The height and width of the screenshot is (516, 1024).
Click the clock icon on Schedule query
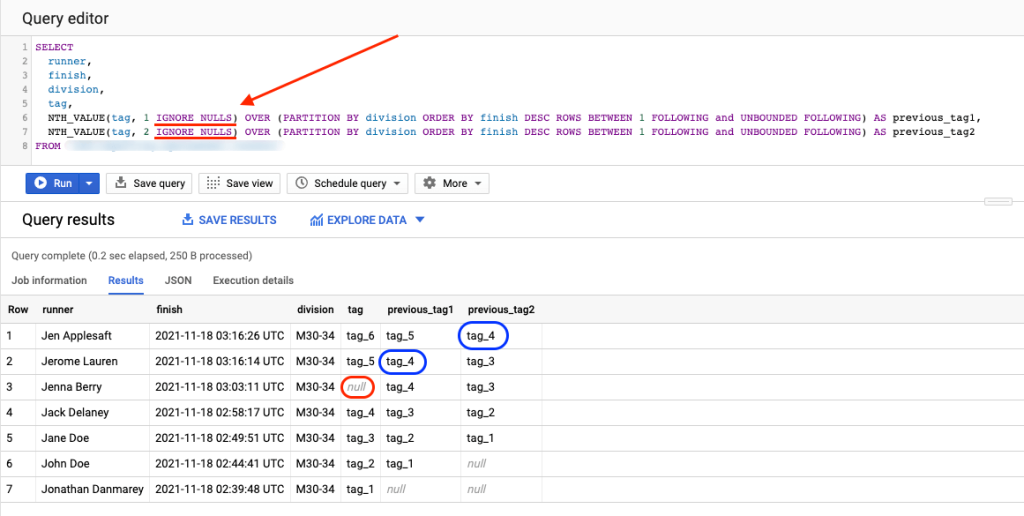click(x=301, y=184)
